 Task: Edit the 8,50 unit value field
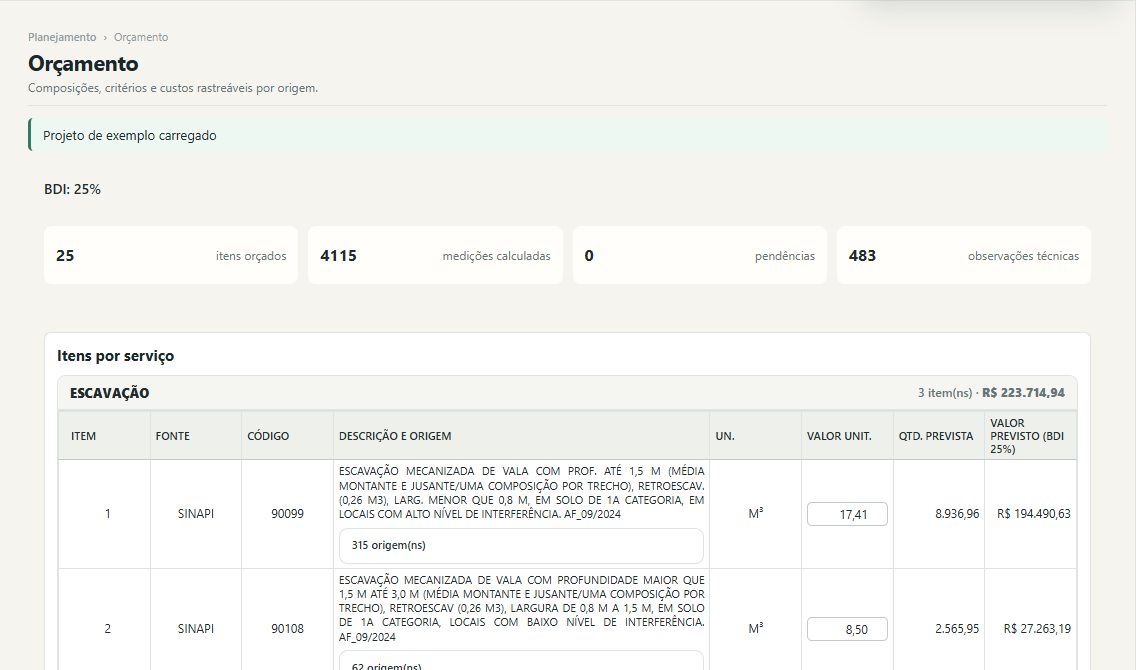tap(847, 629)
